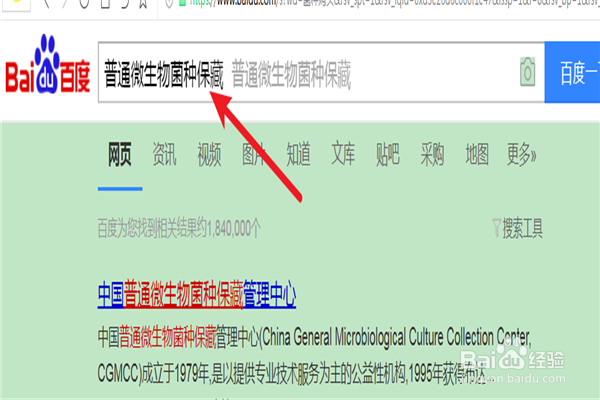Click the 百度一下 search button

[572, 72]
